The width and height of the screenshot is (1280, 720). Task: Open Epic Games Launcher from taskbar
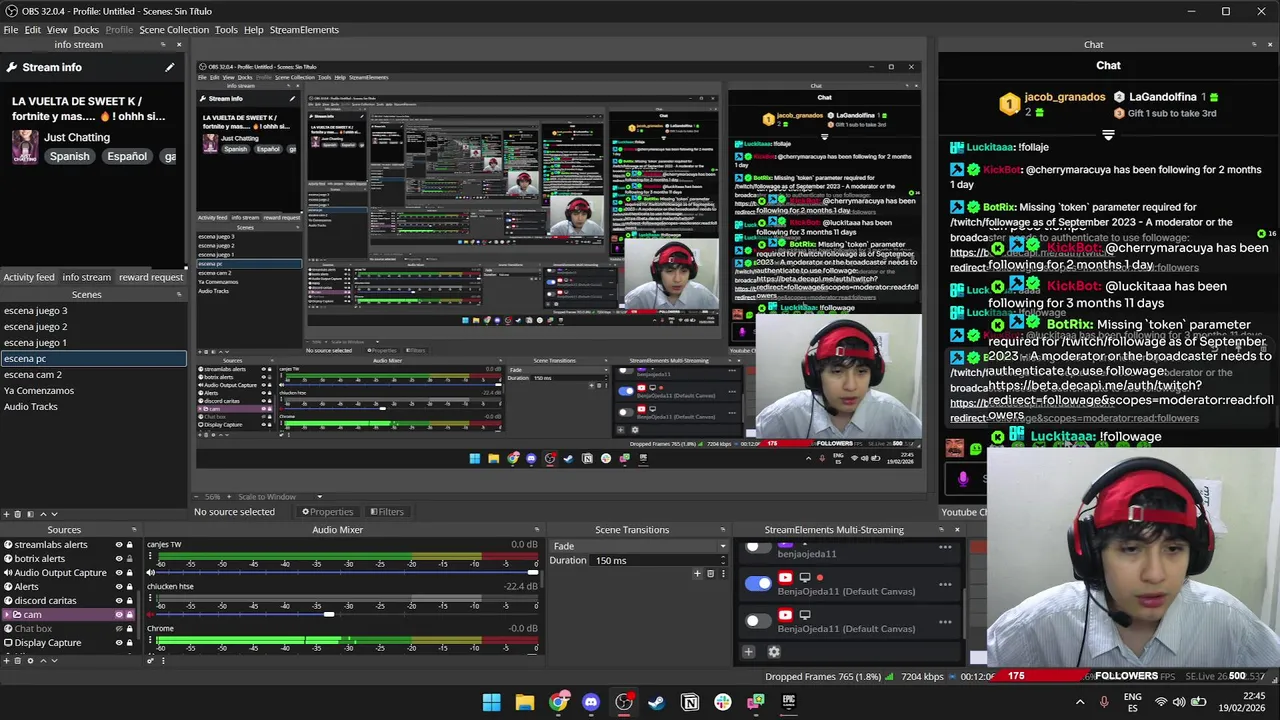point(789,702)
